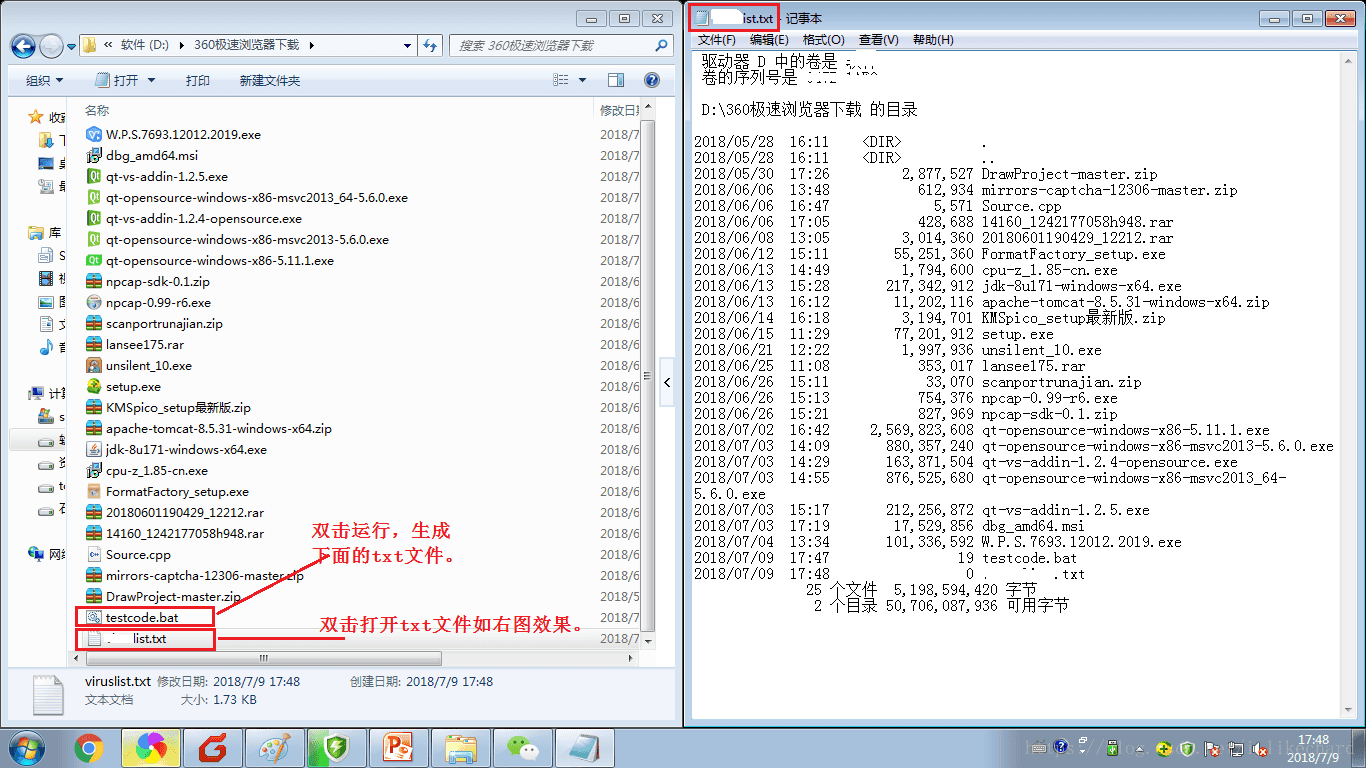1366x768 pixels.
Task: Select unsilent_10.exe file icon
Action: coord(95,365)
